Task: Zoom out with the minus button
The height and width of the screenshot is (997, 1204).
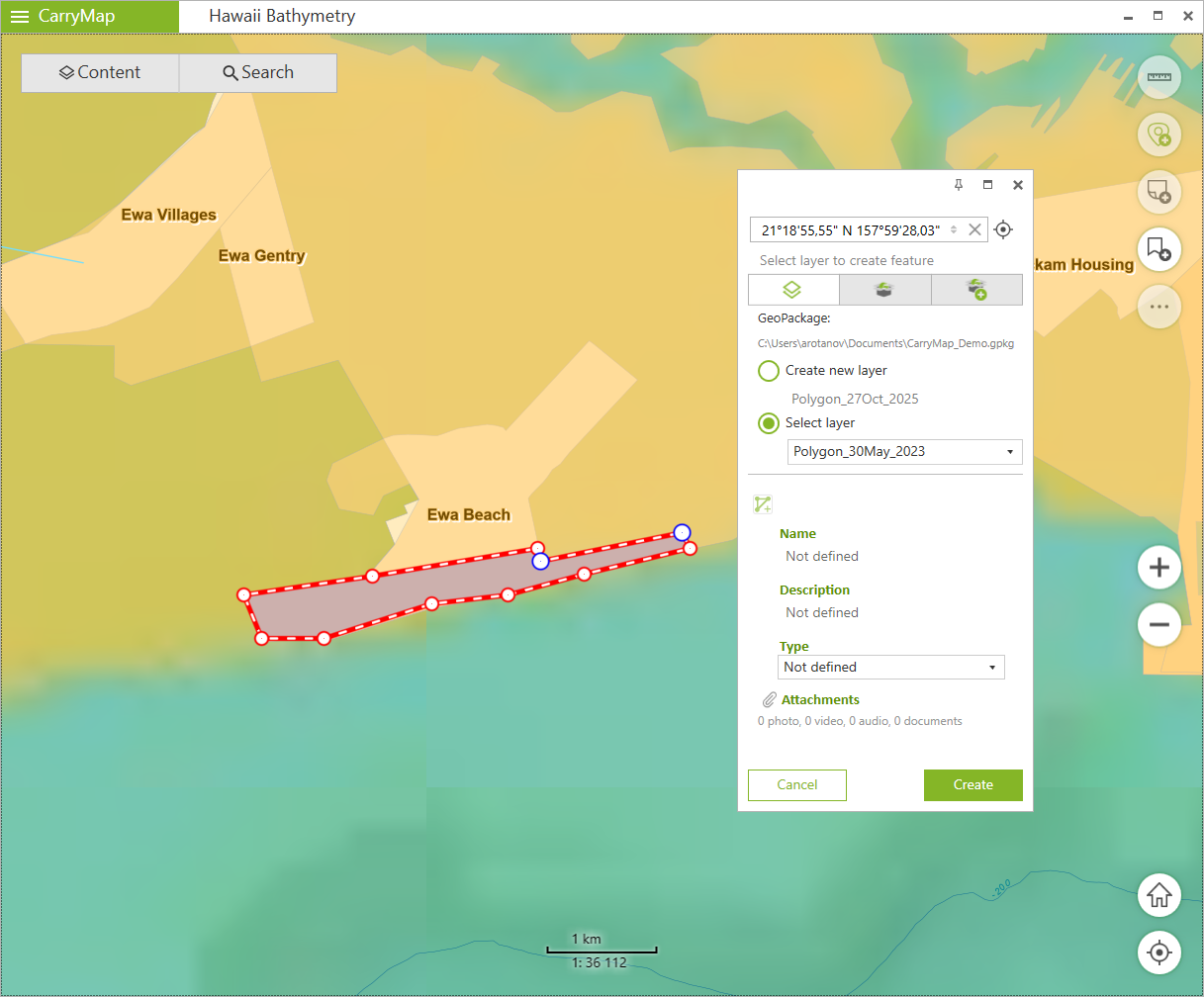Action: click(x=1158, y=625)
